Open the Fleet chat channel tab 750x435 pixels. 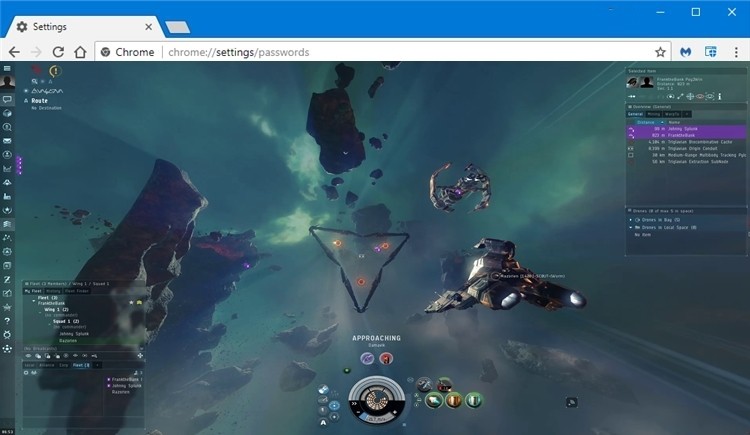[x=81, y=365]
